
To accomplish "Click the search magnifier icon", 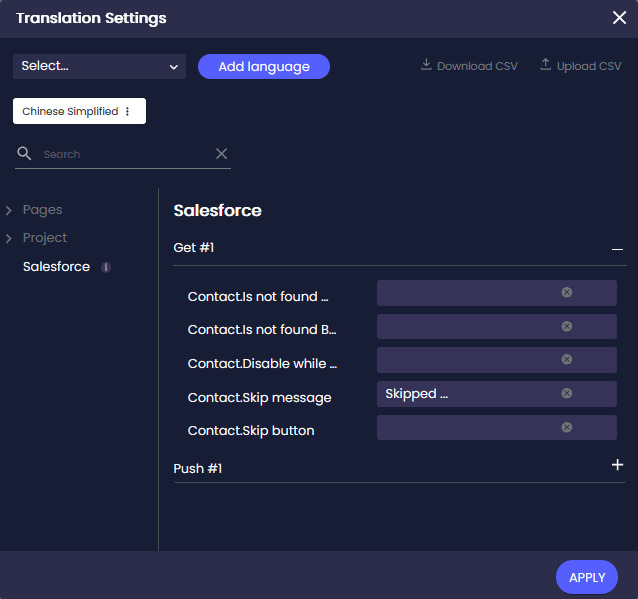I will 24,153.
